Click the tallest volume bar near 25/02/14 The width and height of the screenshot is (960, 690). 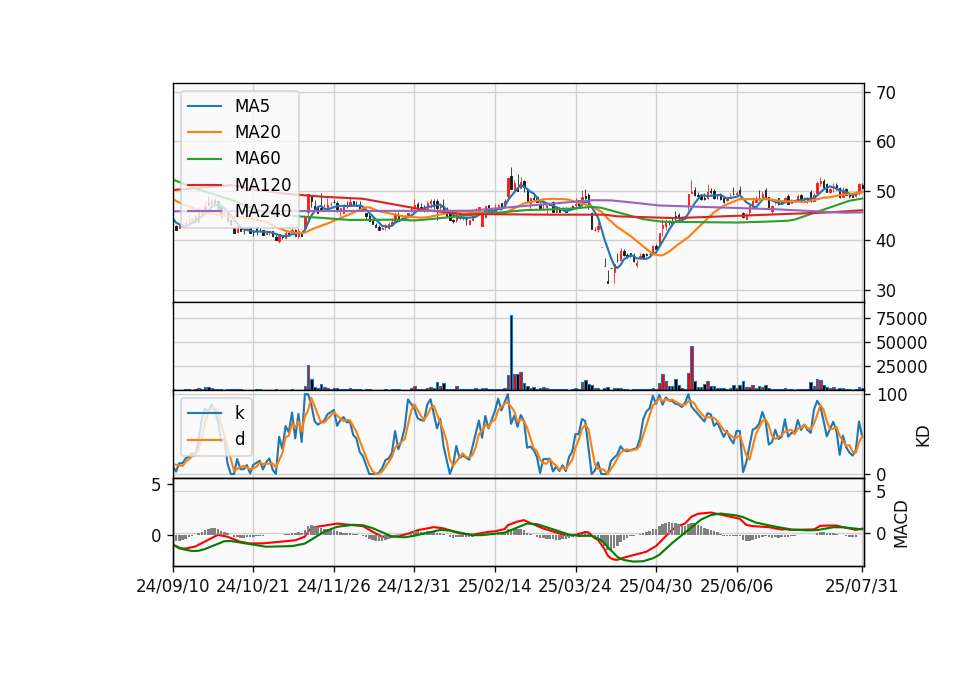click(512, 353)
